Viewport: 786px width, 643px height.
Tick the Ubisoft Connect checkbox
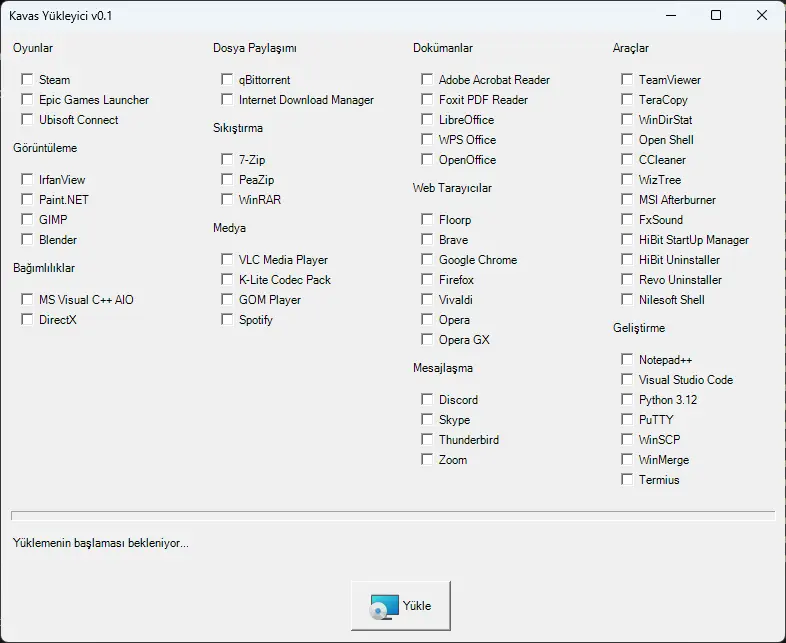click(27, 119)
